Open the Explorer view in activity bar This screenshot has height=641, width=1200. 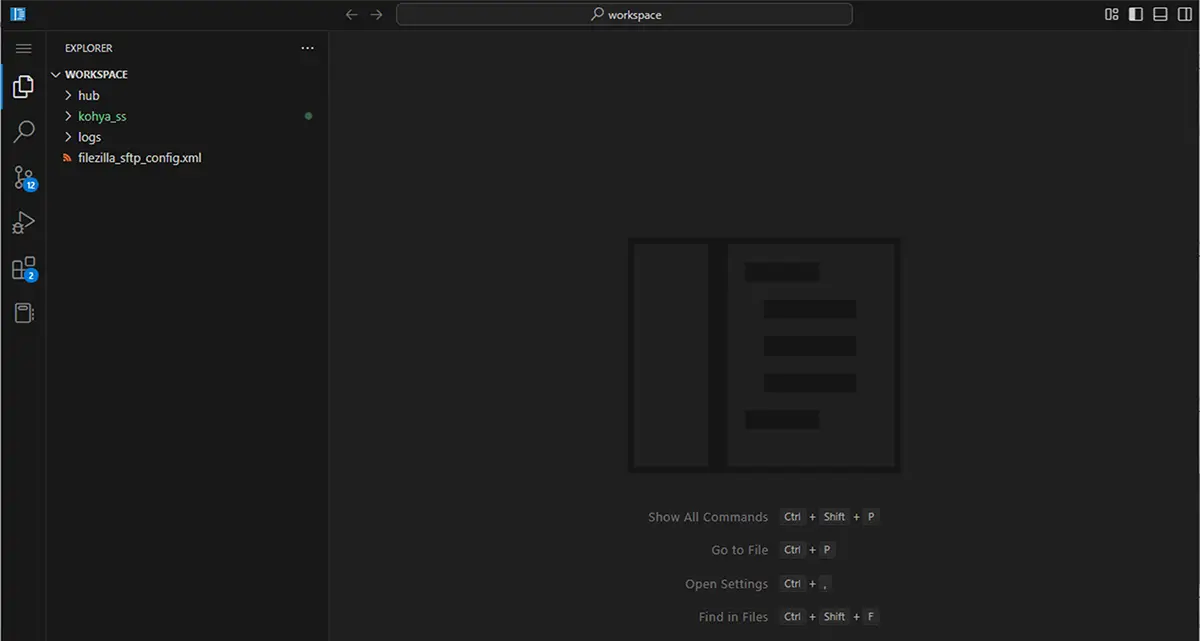[x=24, y=88]
